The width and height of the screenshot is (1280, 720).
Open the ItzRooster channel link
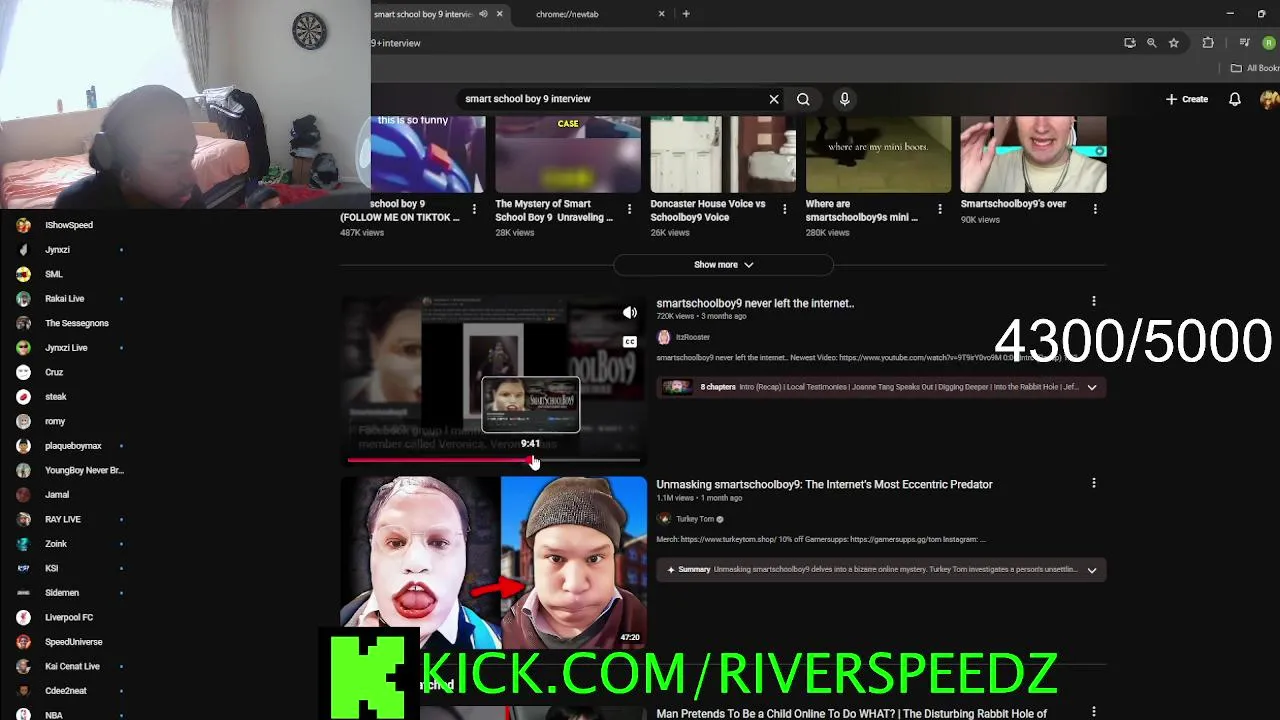click(x=693, y=338)
